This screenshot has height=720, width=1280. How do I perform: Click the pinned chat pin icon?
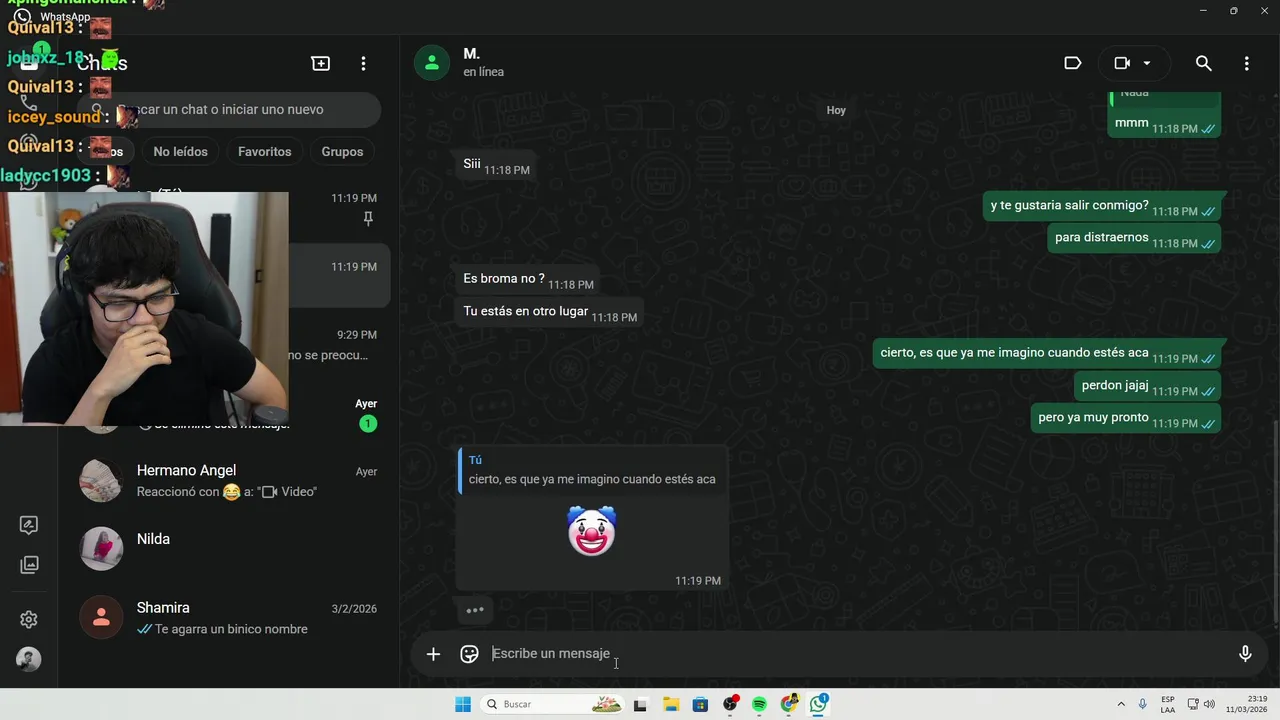coord(368,218)
